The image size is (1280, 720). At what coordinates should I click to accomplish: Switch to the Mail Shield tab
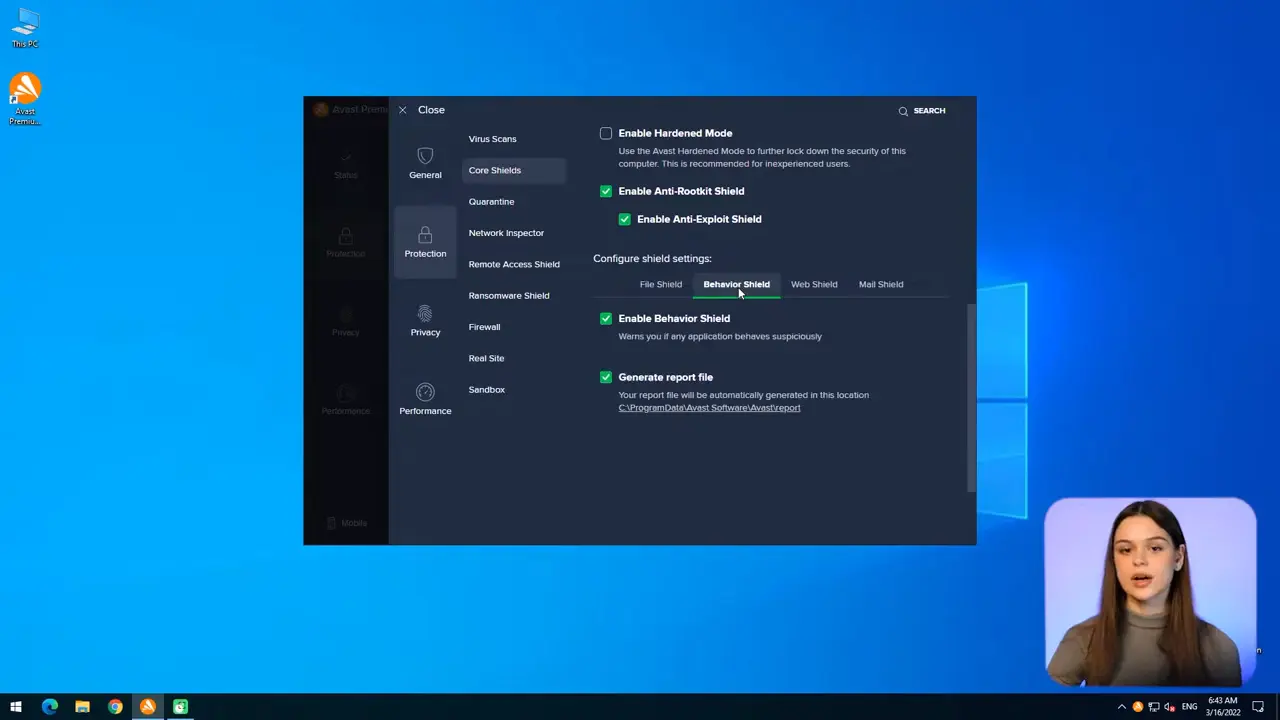click(x=881, y=284)
